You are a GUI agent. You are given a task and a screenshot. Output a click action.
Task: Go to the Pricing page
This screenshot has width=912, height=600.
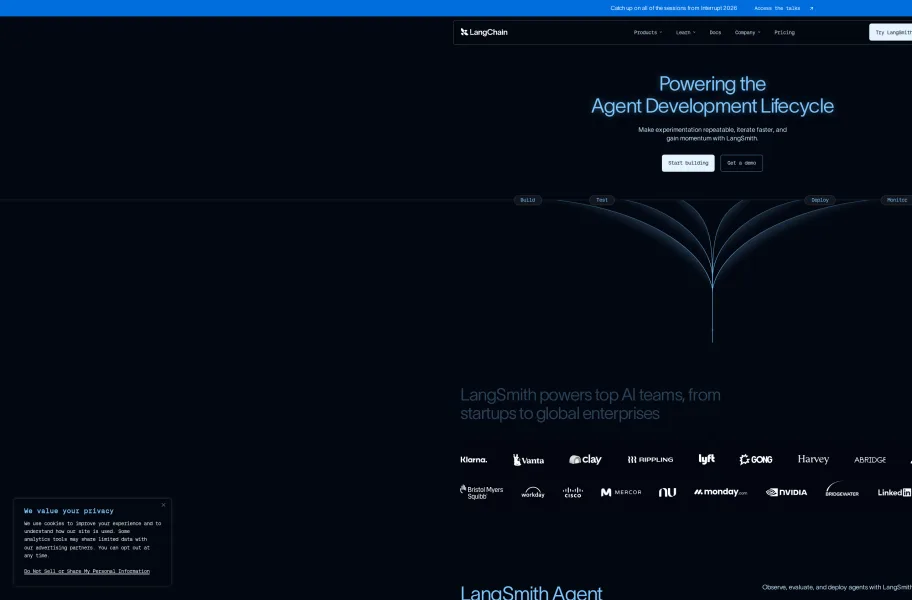(x=784, y=33)
